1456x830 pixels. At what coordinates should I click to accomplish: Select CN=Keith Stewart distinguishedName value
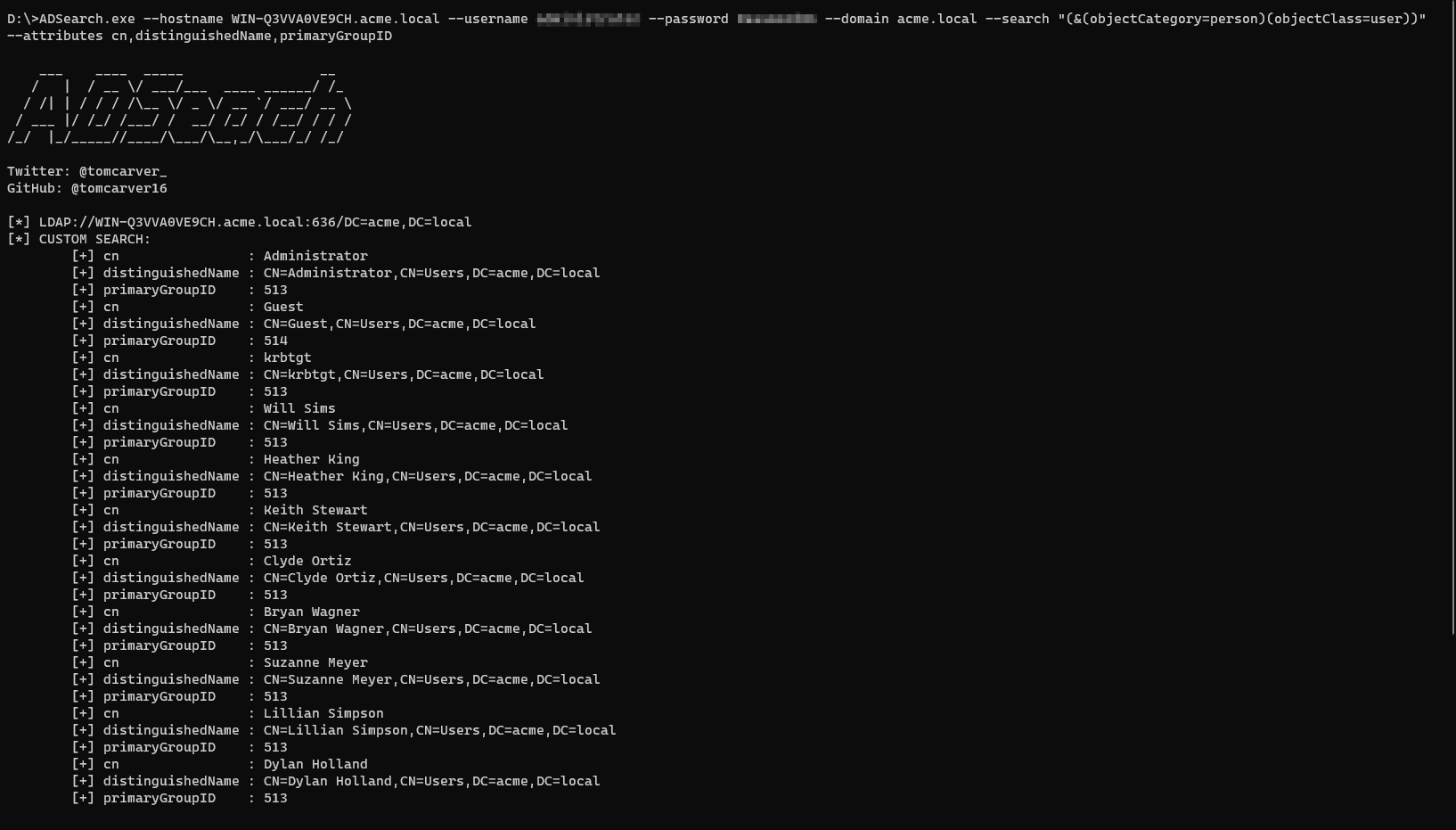tap(431, 527)
